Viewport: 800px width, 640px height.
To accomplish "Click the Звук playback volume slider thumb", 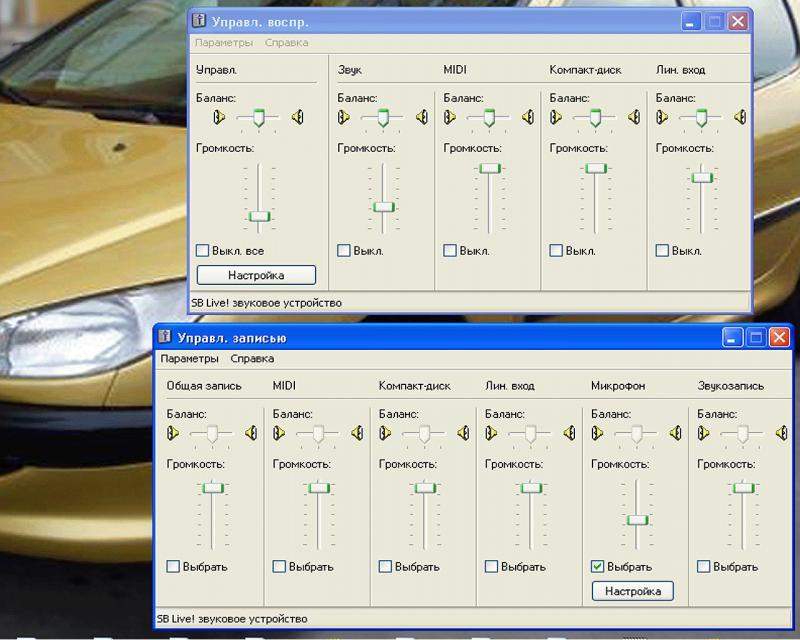I will point(383,207).
